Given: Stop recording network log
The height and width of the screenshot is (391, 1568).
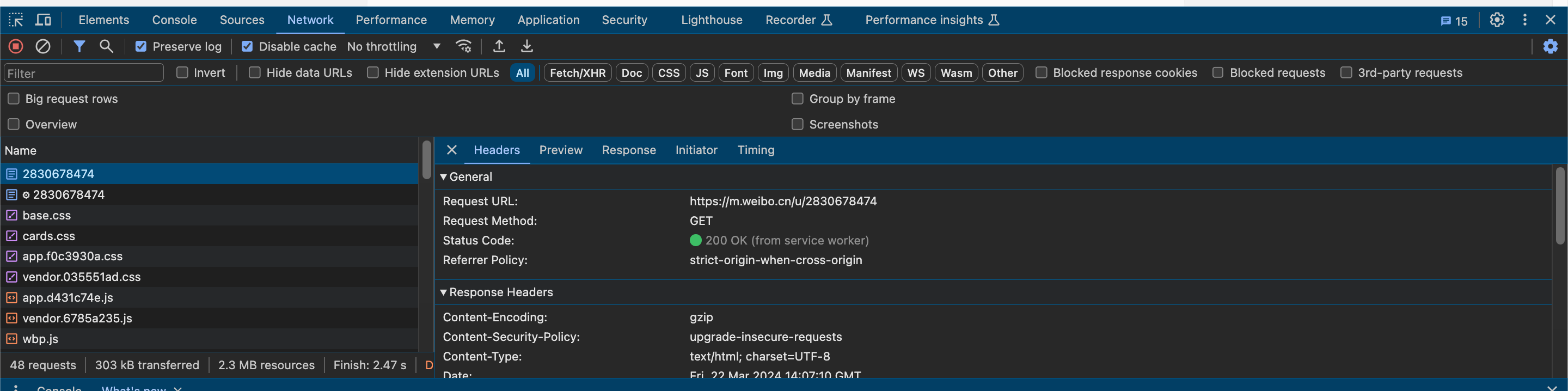Looking at the screenshot, I should pyautogui.click(x=16, y=46).
